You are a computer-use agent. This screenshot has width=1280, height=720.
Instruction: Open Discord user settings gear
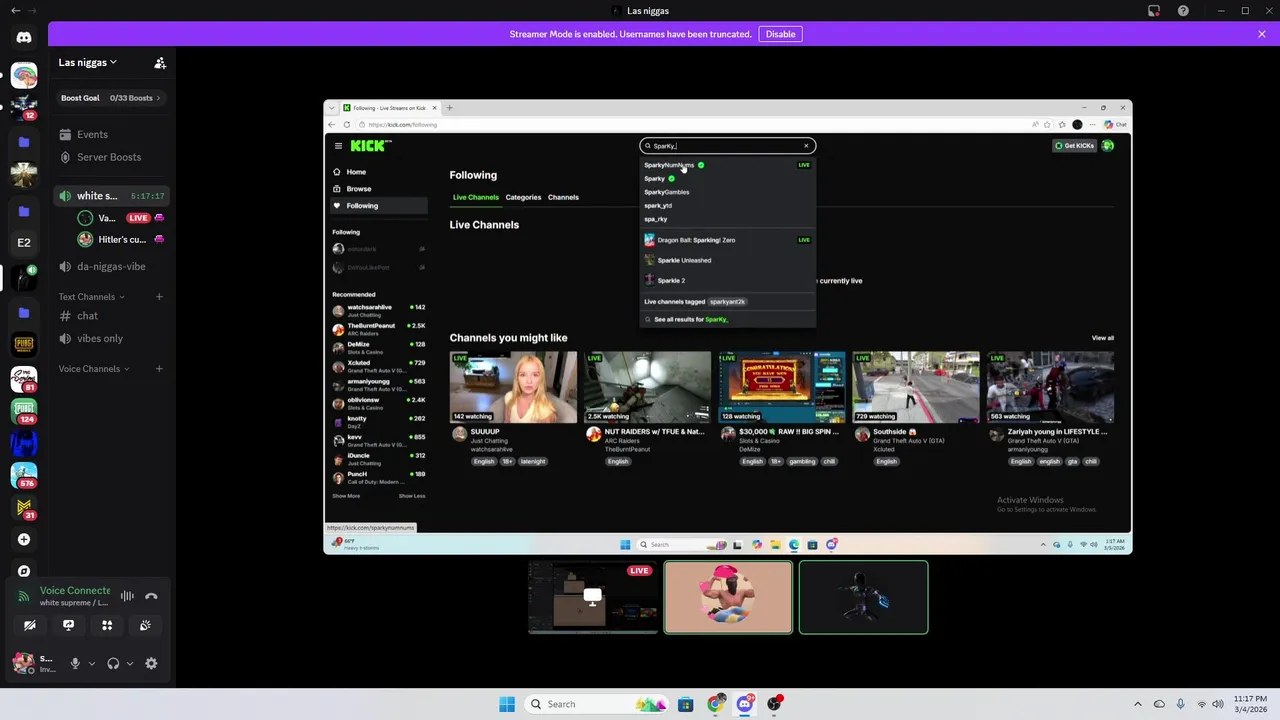(151, 663)
